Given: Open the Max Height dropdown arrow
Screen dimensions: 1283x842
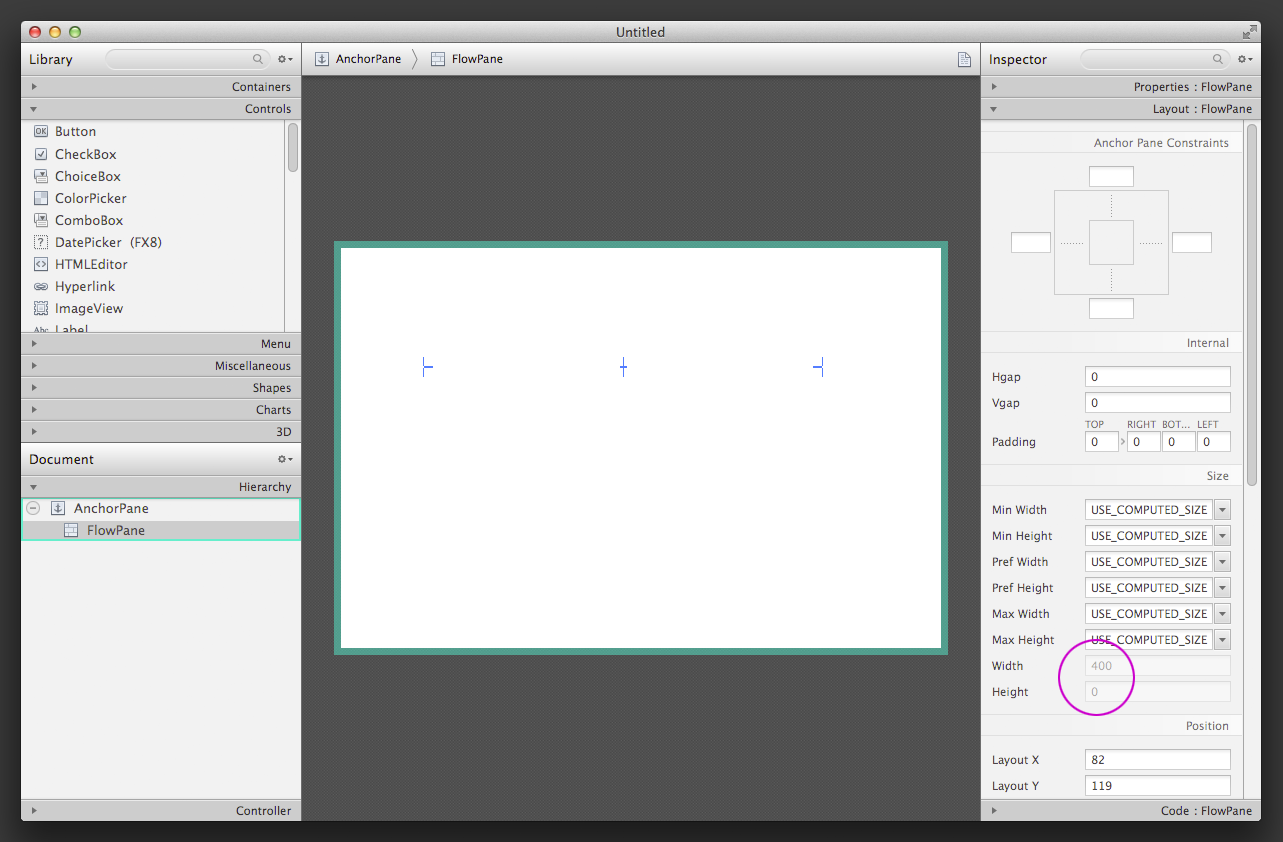Looking at the screenshot, I should click(x=1222, y=640).
